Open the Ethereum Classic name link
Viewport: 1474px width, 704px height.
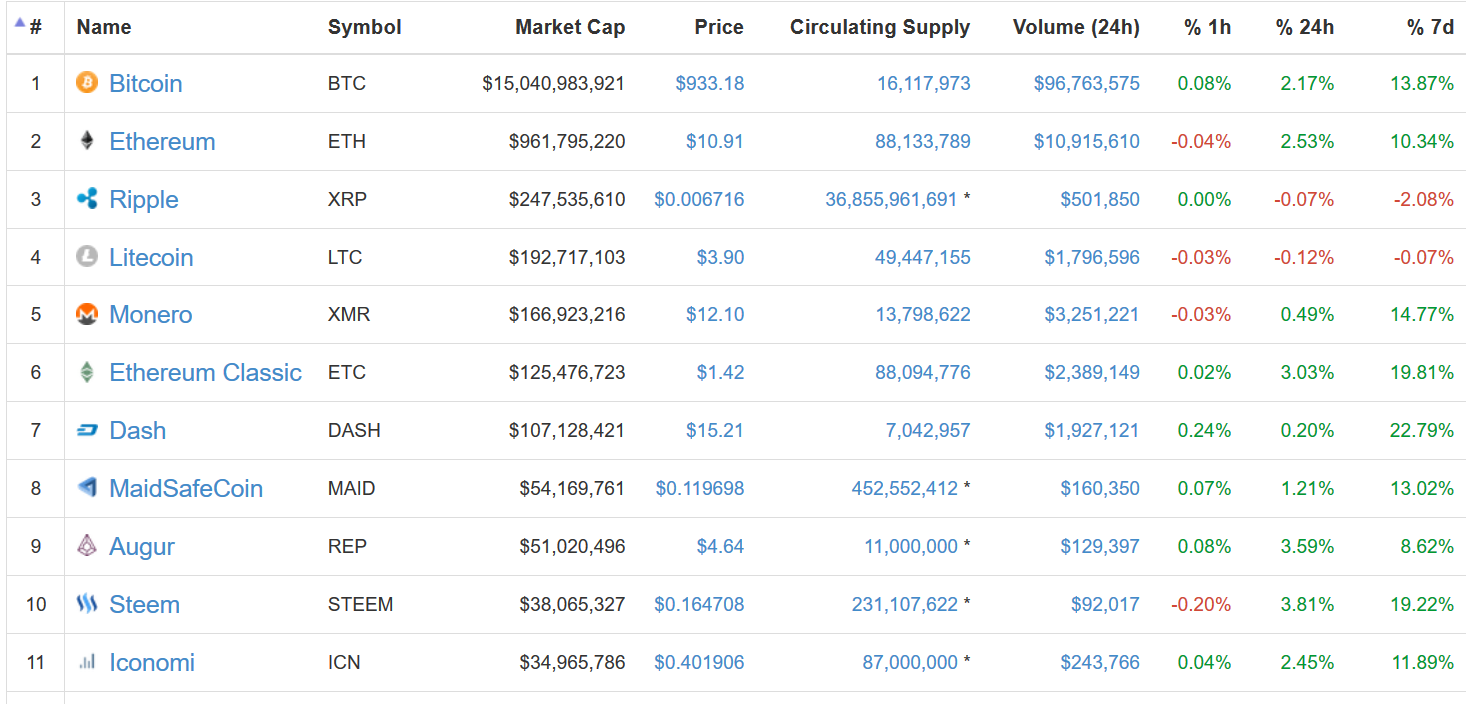tap(205, 372)
